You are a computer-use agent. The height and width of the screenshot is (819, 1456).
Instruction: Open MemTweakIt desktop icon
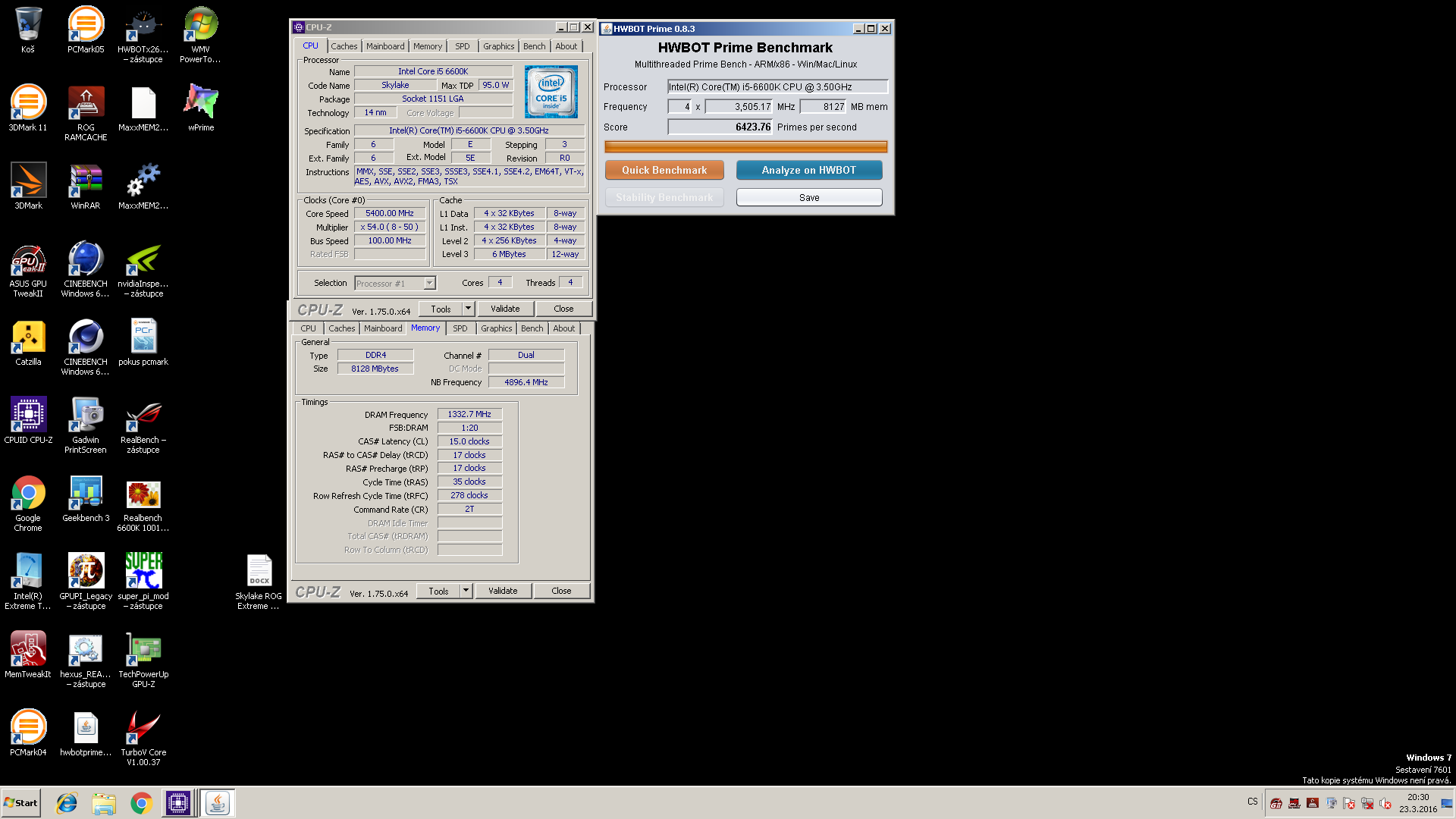(28, 655)
